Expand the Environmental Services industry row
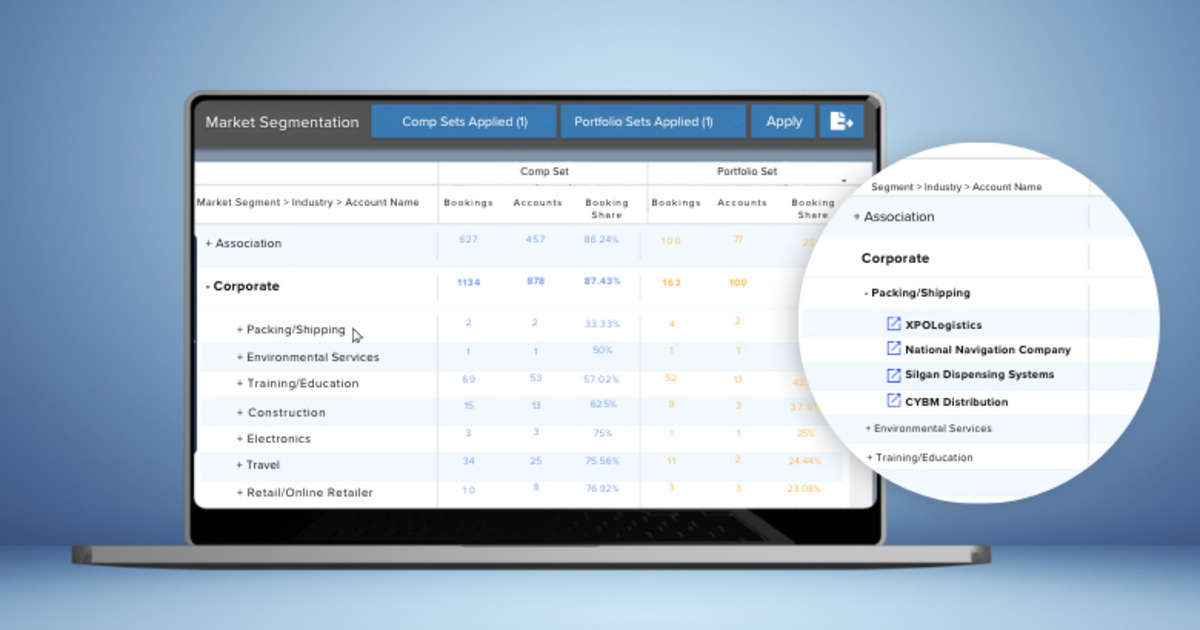Image resolution: width=1200 pixels, height=630 pixels. 240,357
